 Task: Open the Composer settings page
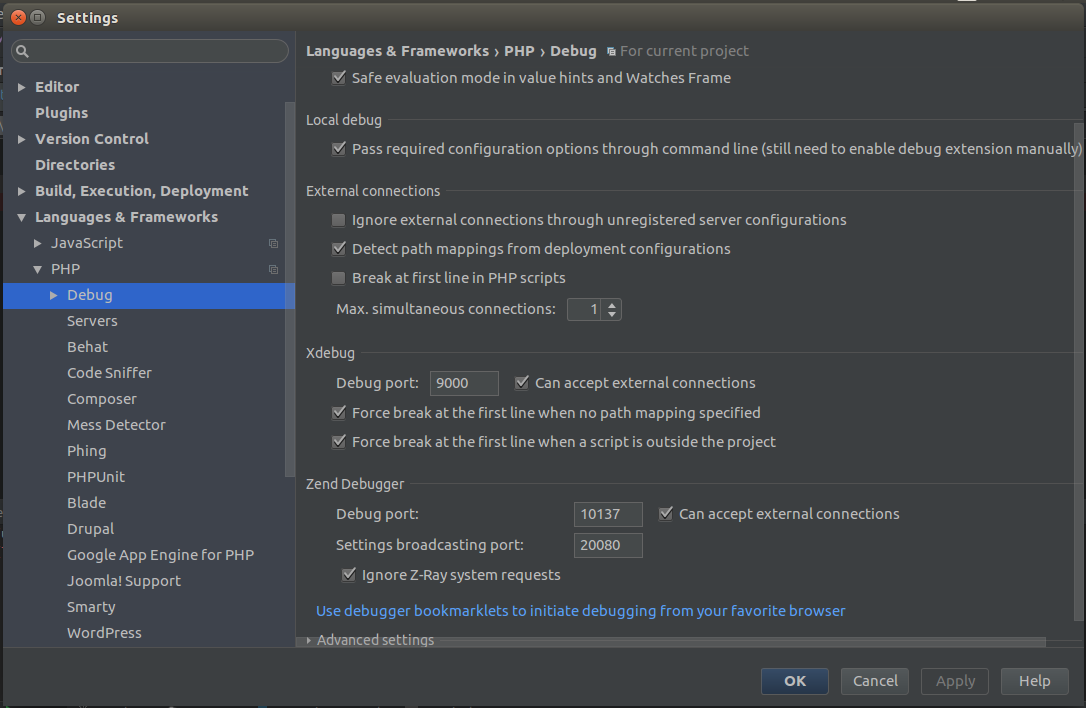[102, 399]
